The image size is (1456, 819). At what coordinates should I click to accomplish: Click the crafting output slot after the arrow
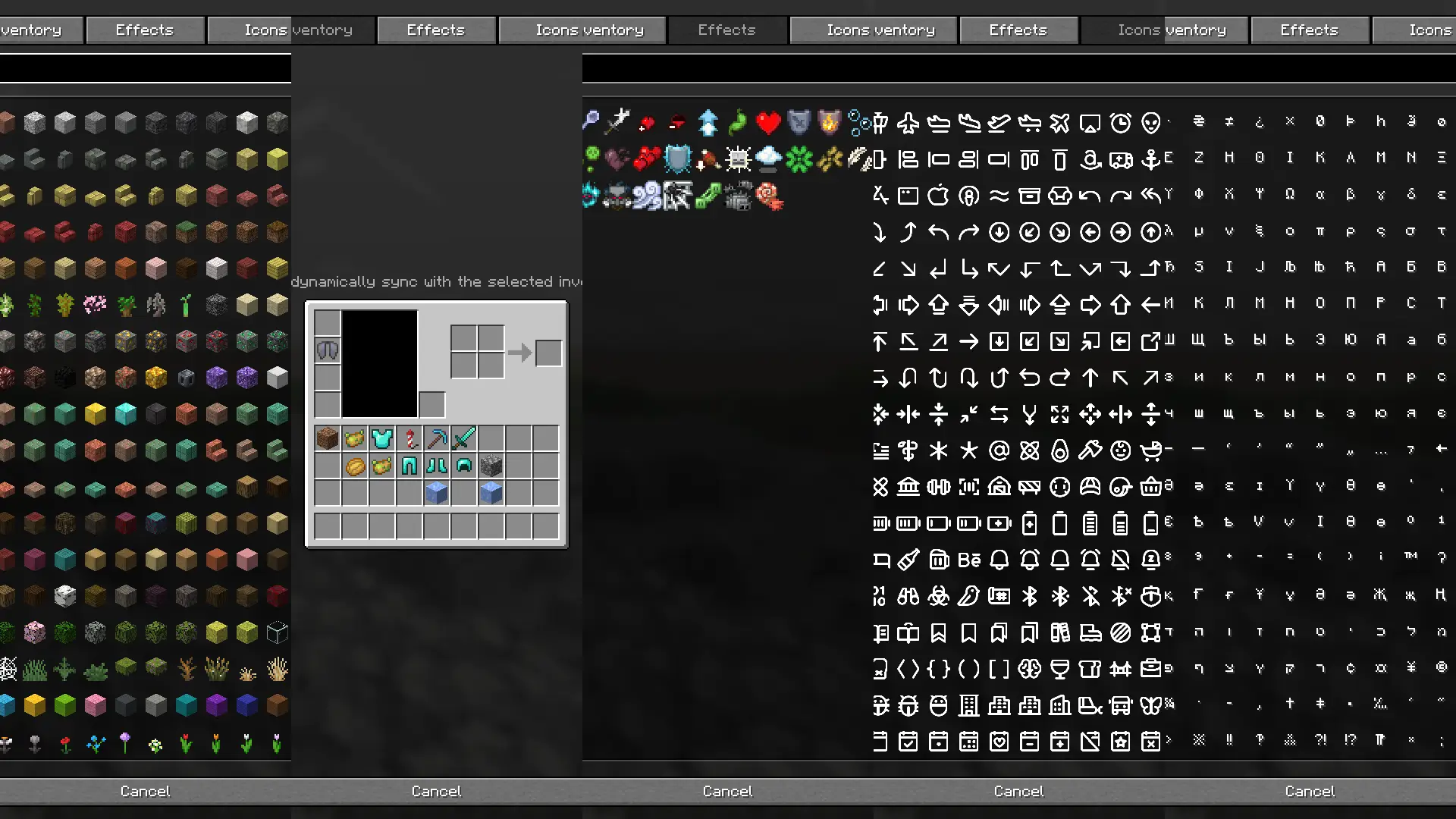click(548, 353)
